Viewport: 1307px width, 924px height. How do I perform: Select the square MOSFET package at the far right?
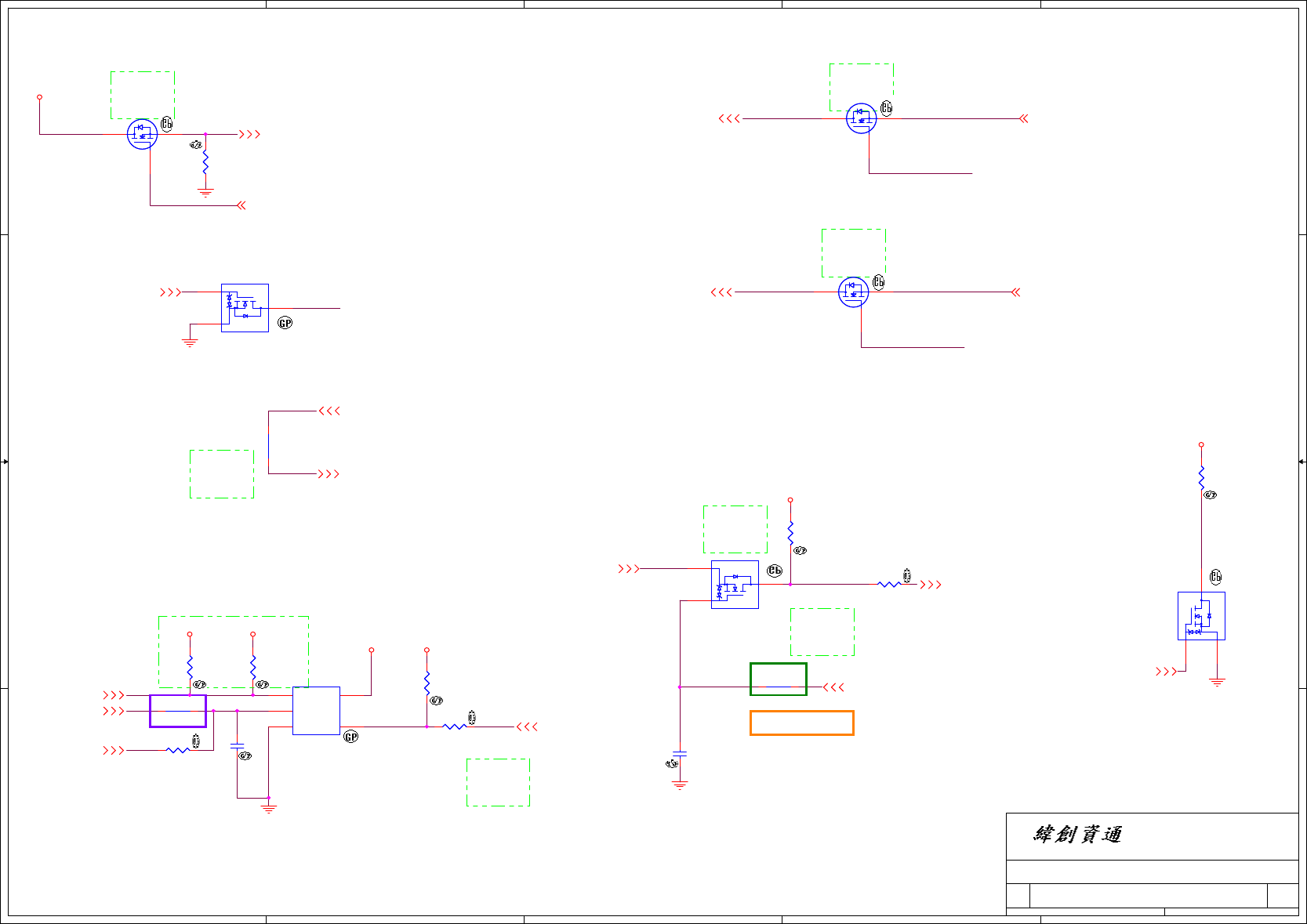click(x=1201, y=616)
